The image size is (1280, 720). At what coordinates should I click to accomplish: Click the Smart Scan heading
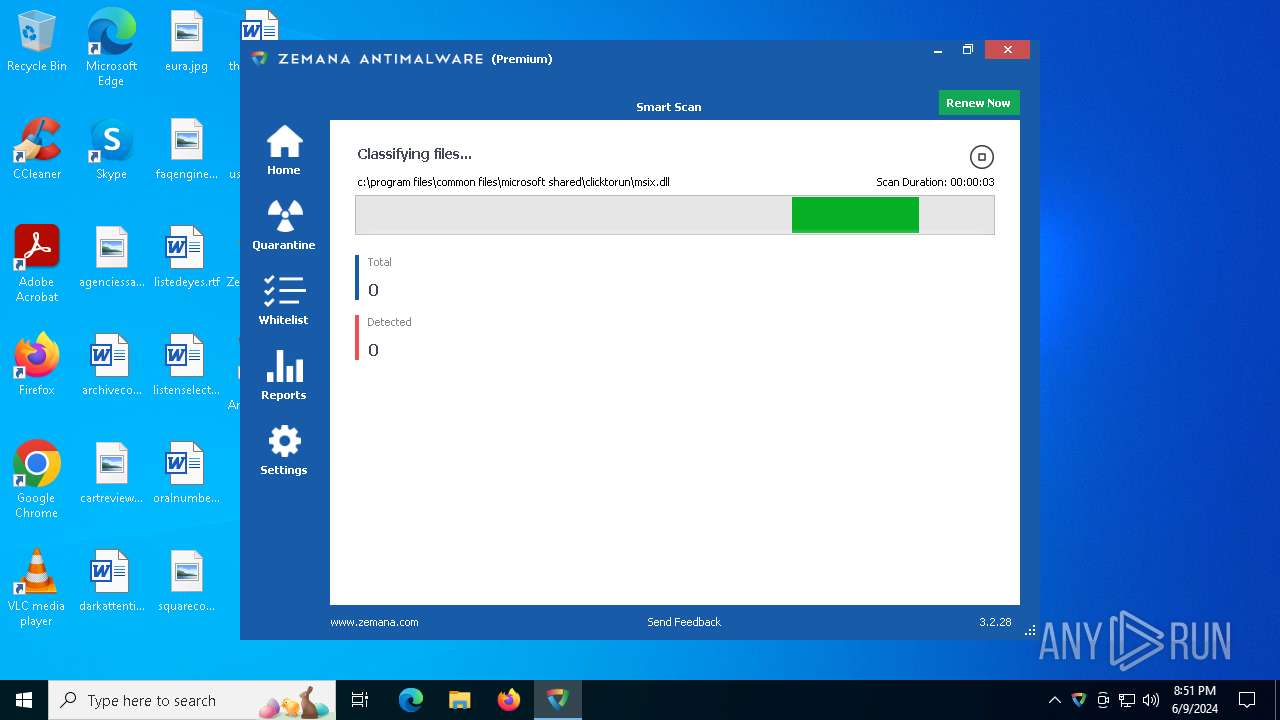[x=668, y=107]
